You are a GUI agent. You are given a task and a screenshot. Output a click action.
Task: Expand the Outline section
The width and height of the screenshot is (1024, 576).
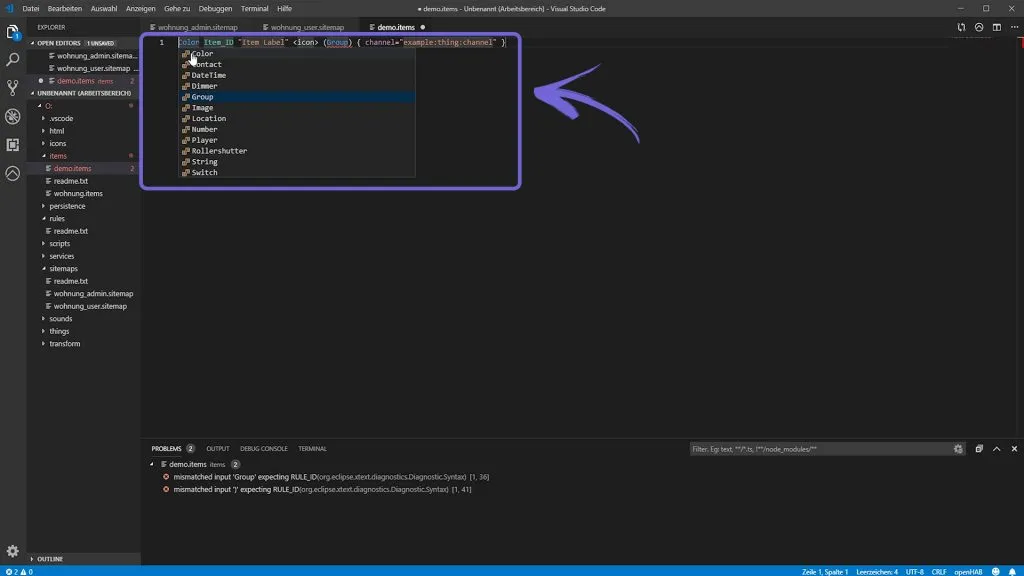click(x=32, y=559)
